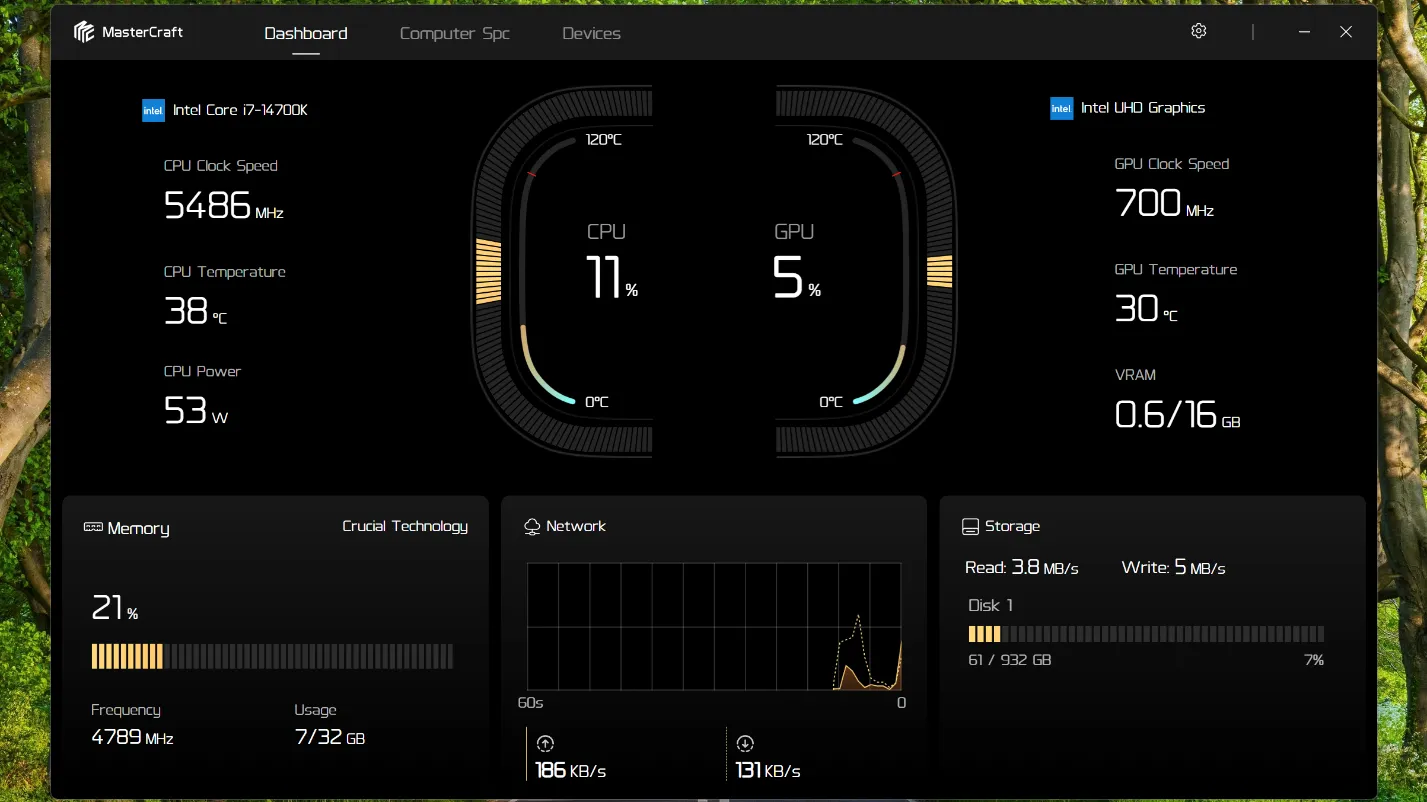The height and width of the screenshot is (802, 1427).
Task: Click the "Disk 1" label
Action: (990, 605)
